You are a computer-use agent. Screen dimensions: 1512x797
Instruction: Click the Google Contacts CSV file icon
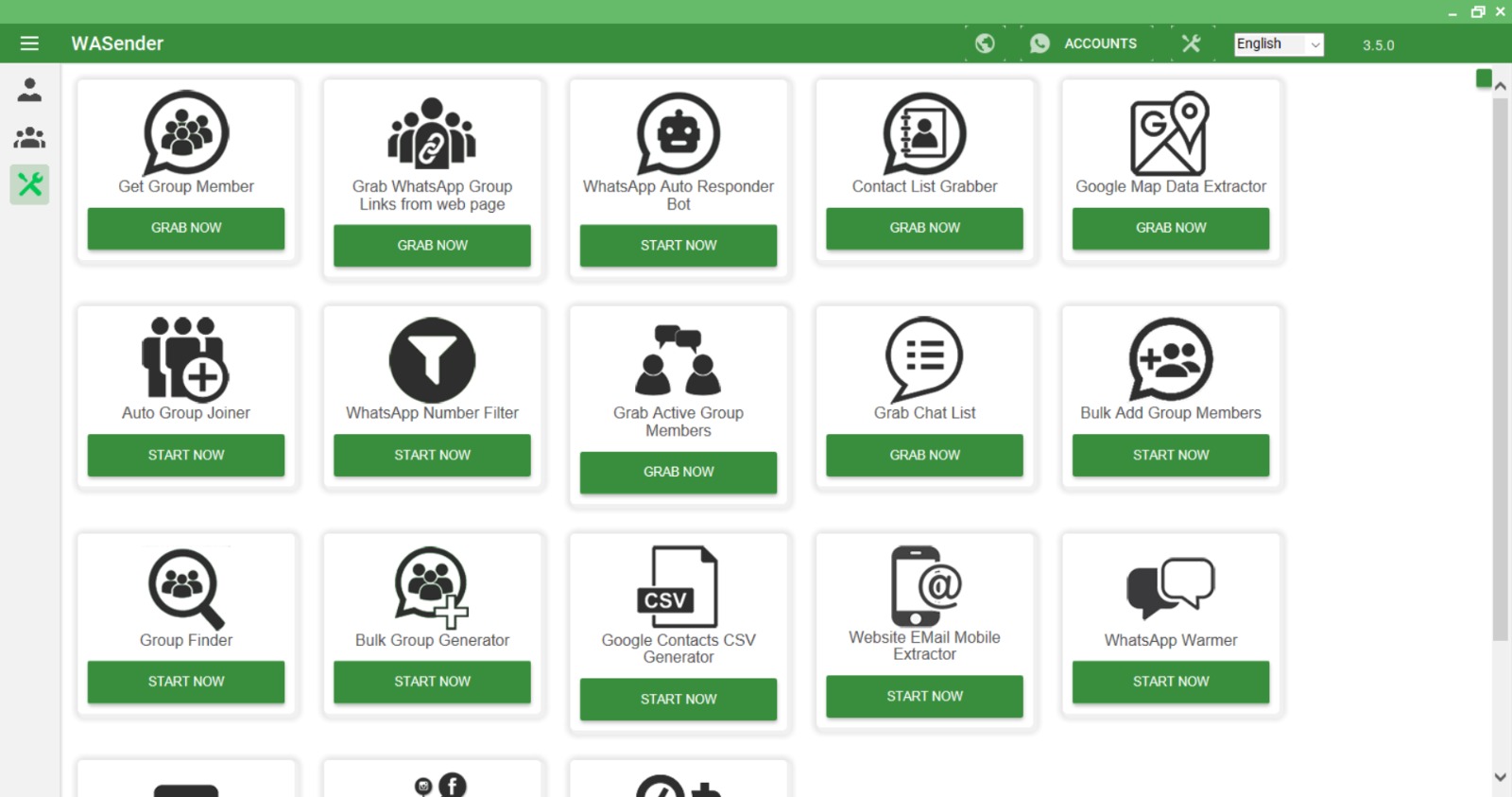679,586
